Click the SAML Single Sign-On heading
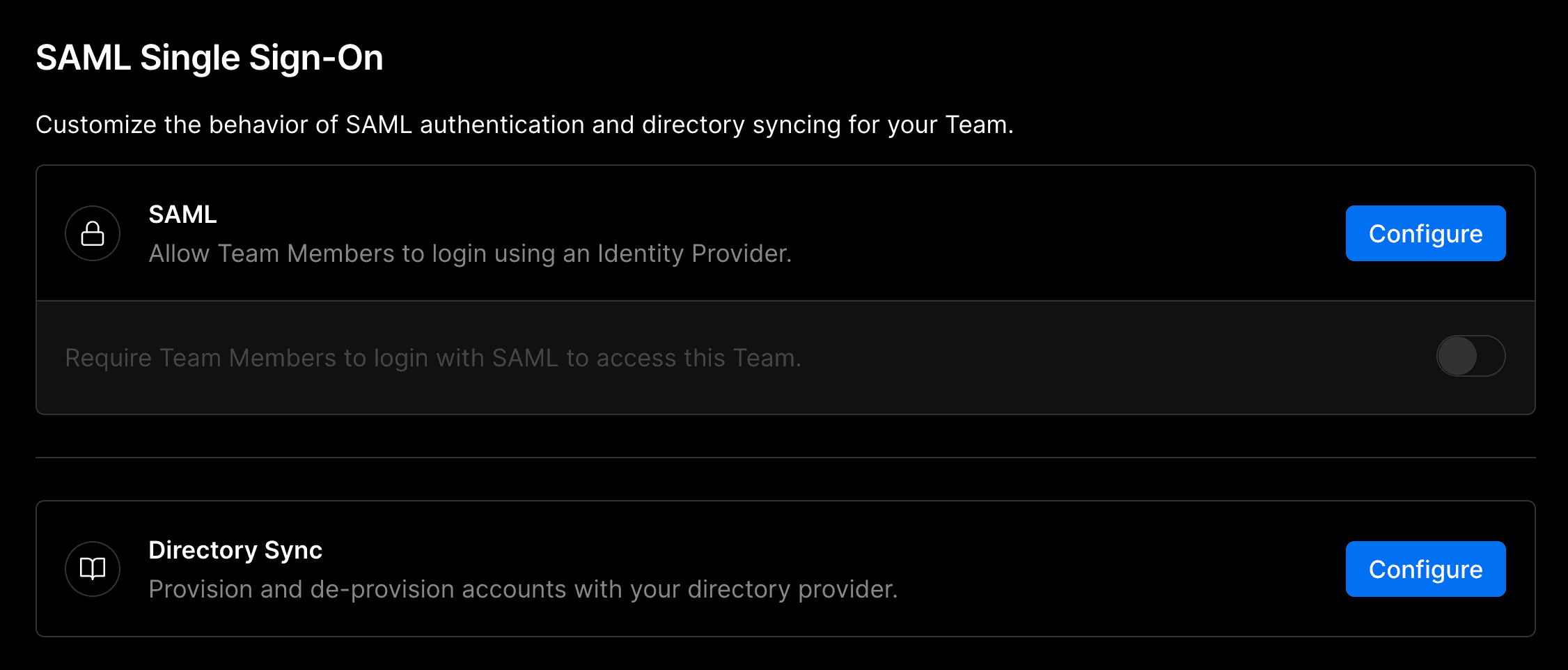 tap(210, 58)
